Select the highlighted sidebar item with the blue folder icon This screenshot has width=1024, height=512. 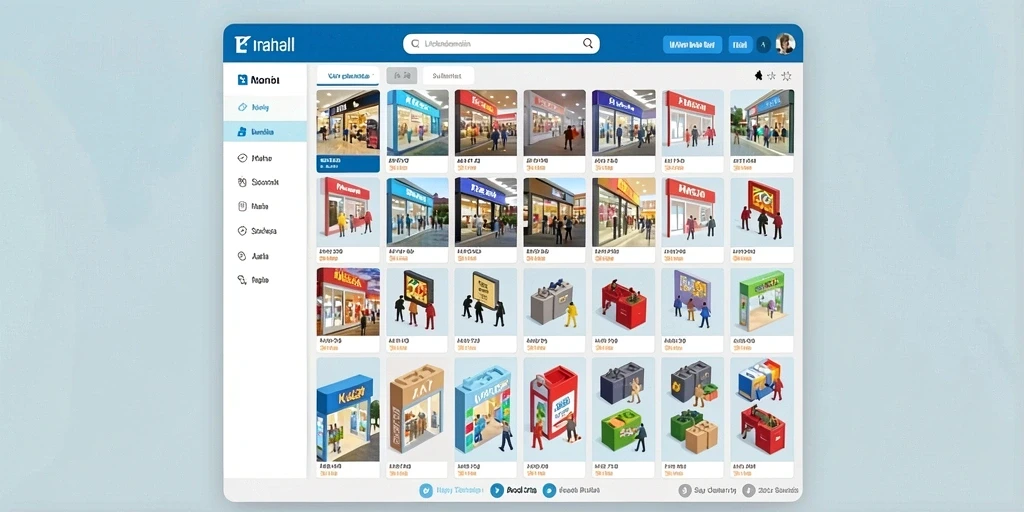click(x=265, y=131)
